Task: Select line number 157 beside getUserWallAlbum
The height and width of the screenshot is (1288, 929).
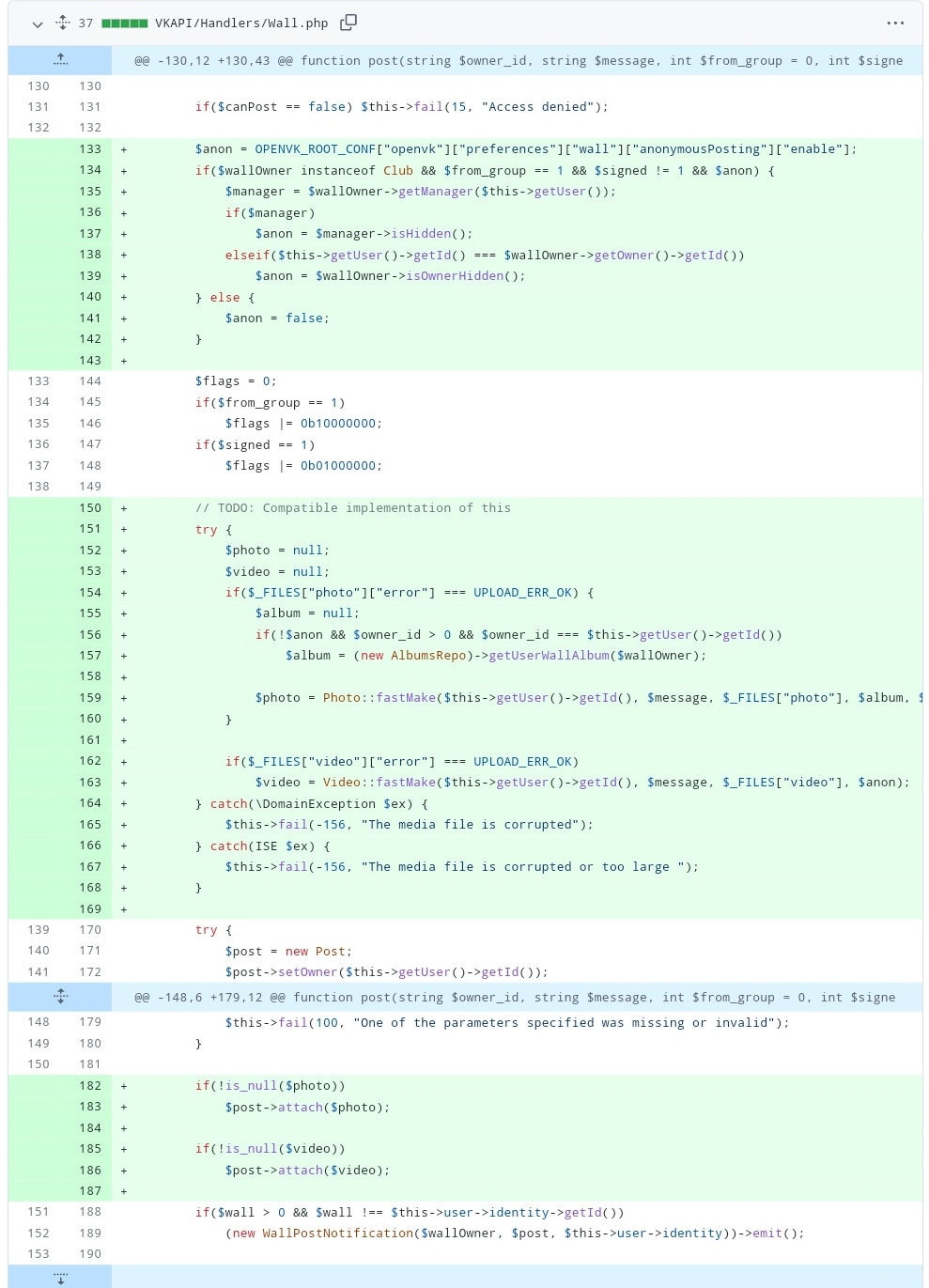Action: pyautogui.click(x=90, y=655)
